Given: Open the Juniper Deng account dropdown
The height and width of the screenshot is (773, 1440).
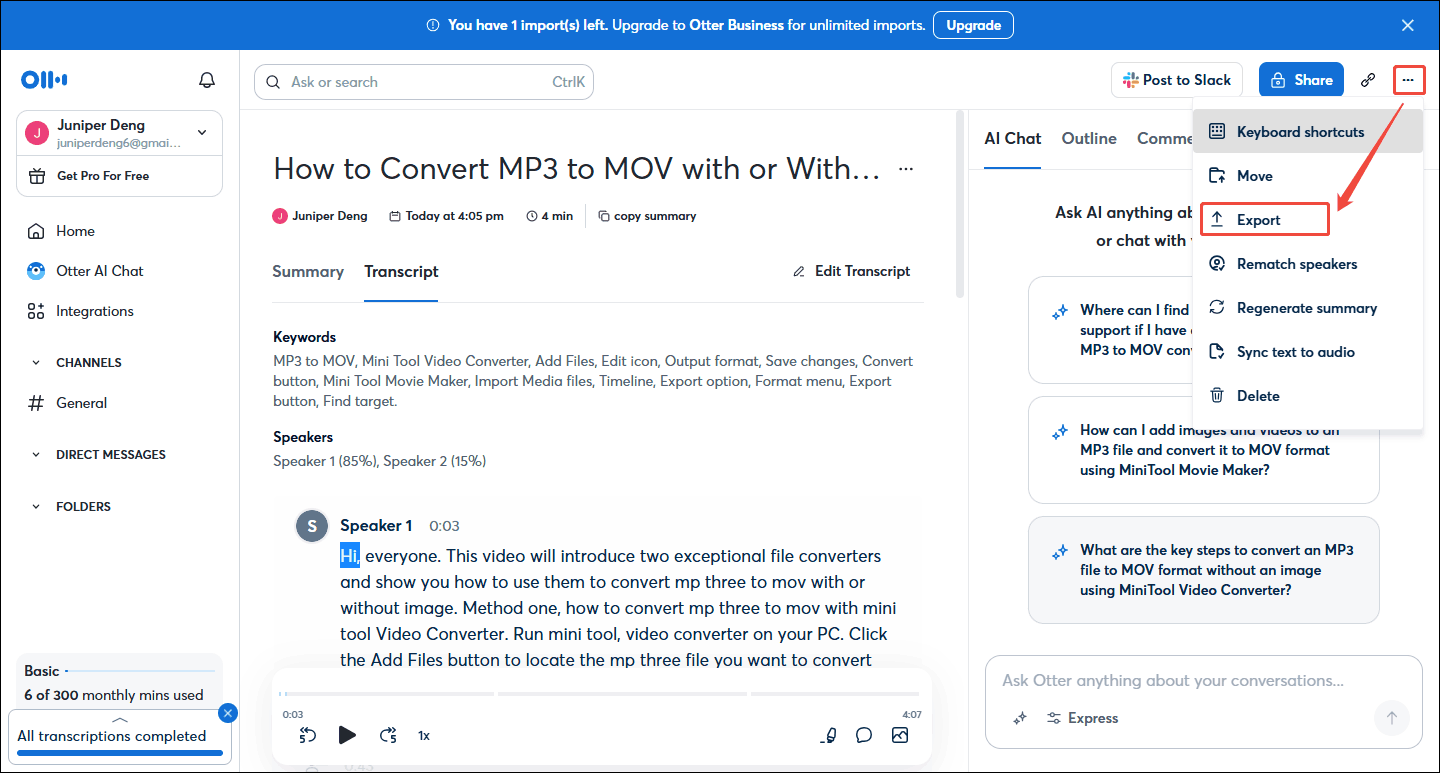Looking at the screenshot, I should coord(202,132).
